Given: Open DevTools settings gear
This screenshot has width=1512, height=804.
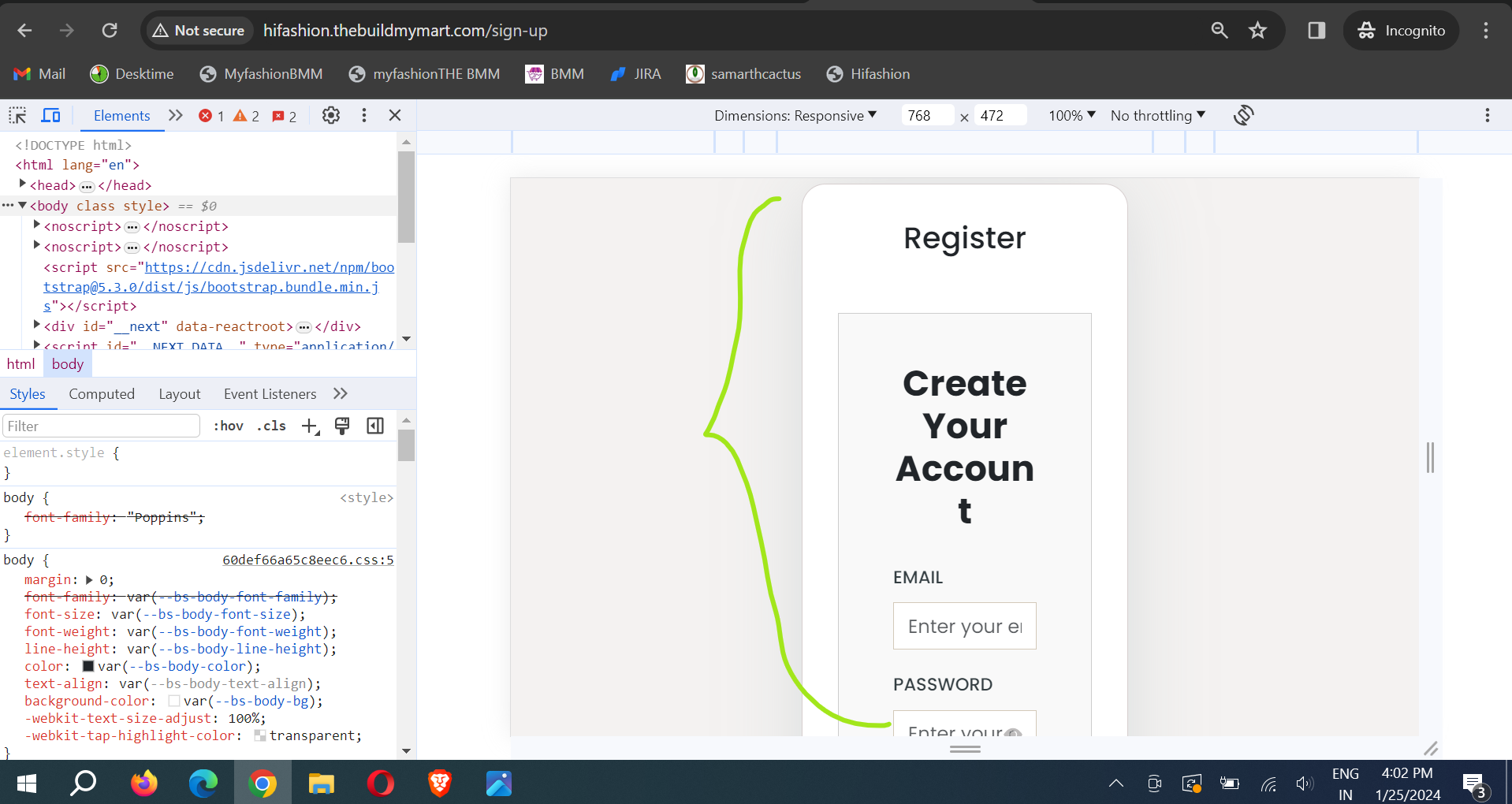Looking at the screenshot, I should [331, 116].
